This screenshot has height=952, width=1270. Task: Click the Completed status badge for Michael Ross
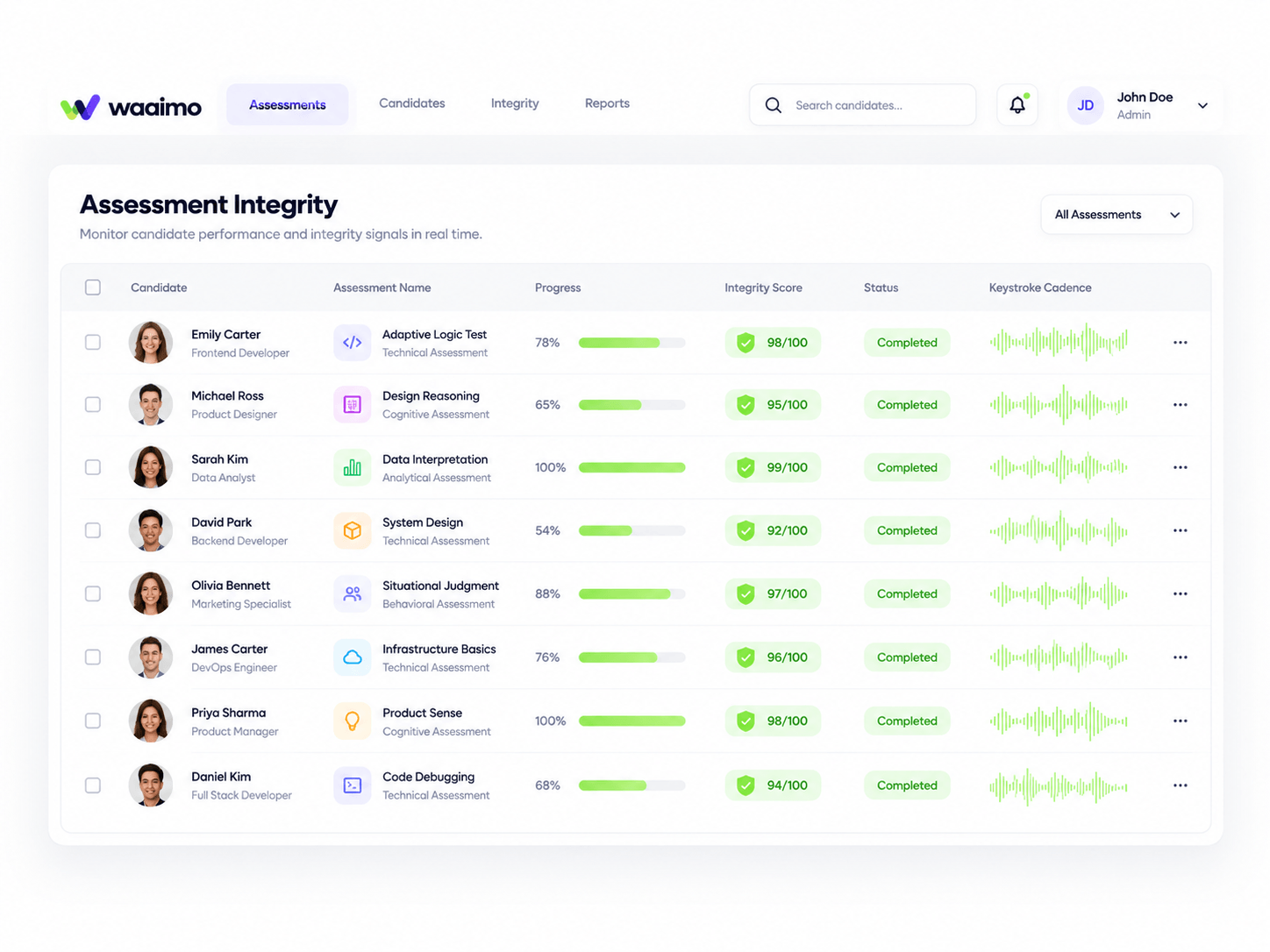click(x=907, y=405)
